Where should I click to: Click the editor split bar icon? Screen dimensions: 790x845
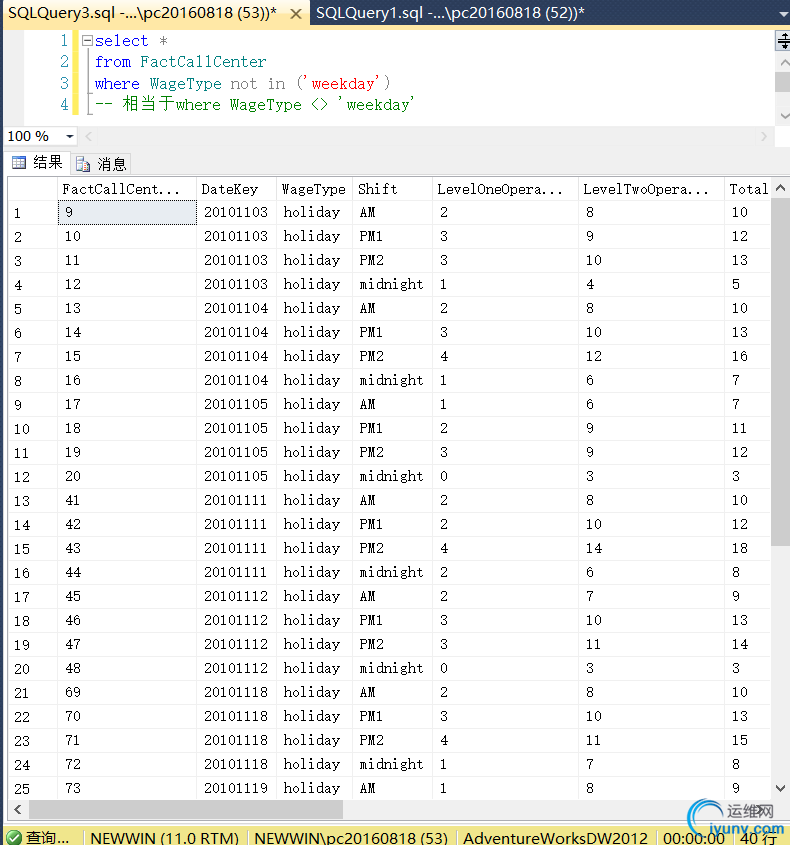pyautogui.click(x=782, y=40)
